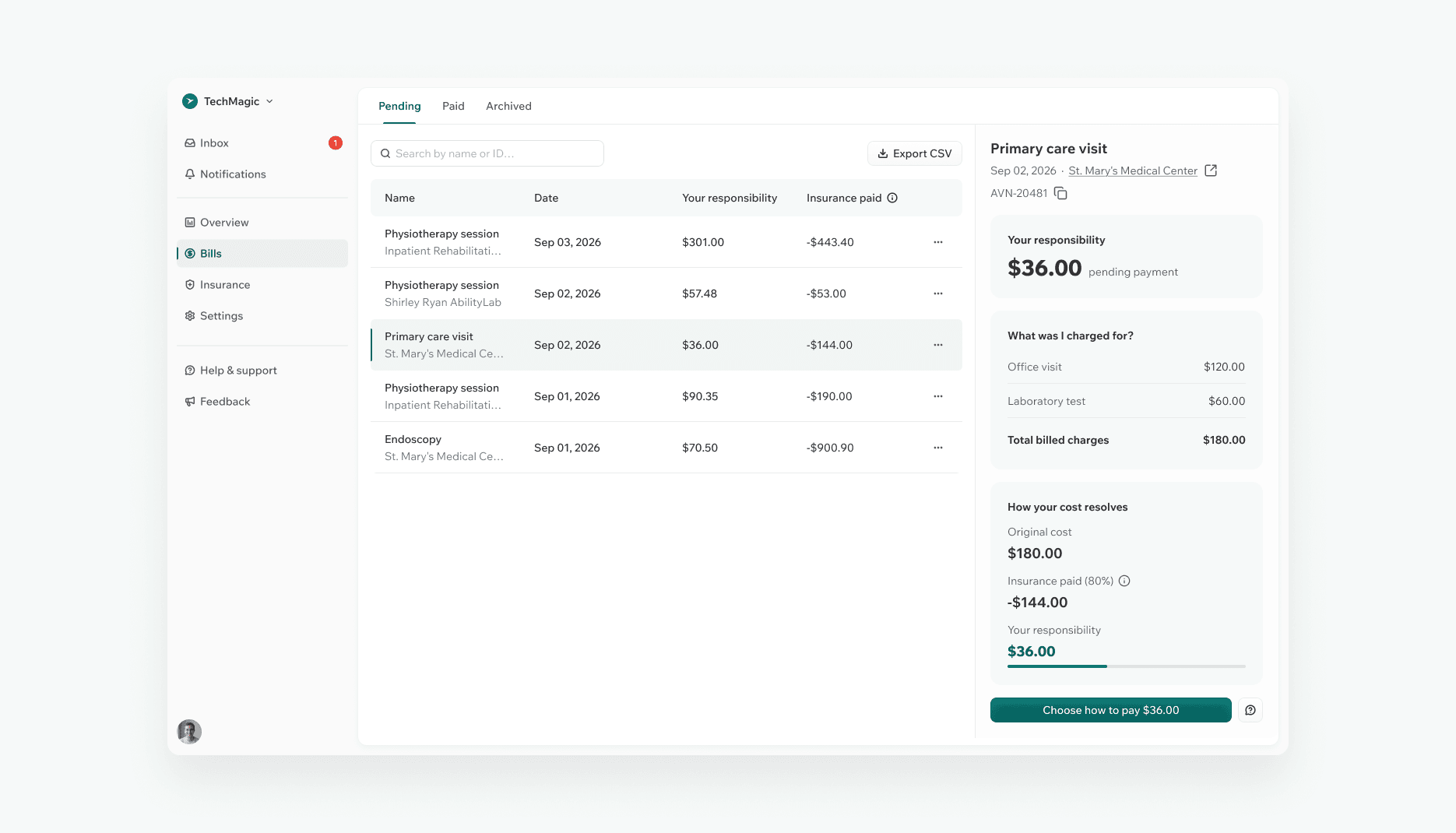Viewport: 1456px width, 833px height.
Task: Select the Physiotherapy session dated Sep 03, 2026
Action: (666, 242)
